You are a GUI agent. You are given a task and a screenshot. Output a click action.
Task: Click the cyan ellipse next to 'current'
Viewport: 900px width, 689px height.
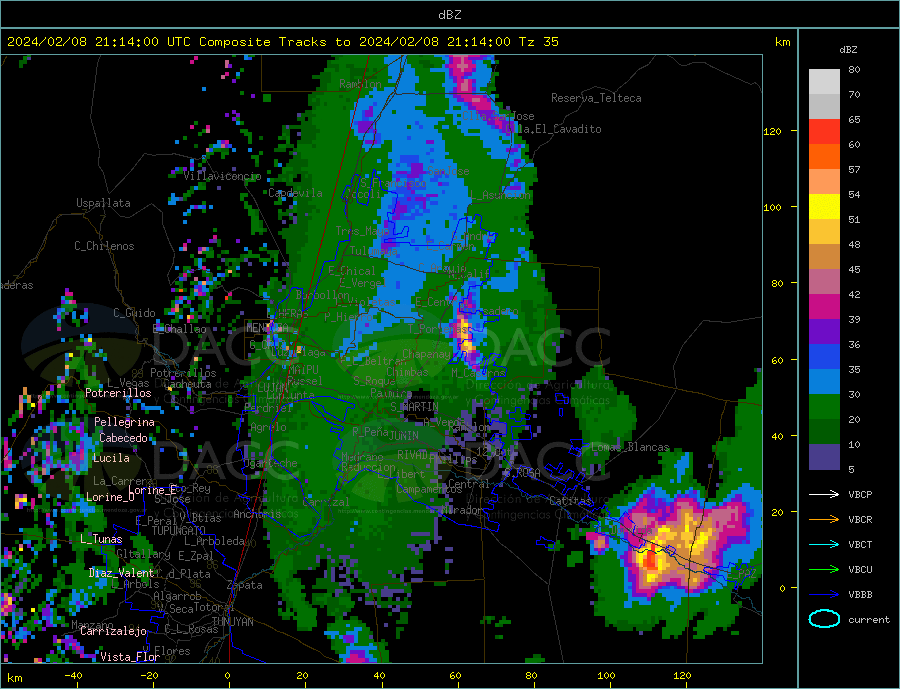(824, 619)
